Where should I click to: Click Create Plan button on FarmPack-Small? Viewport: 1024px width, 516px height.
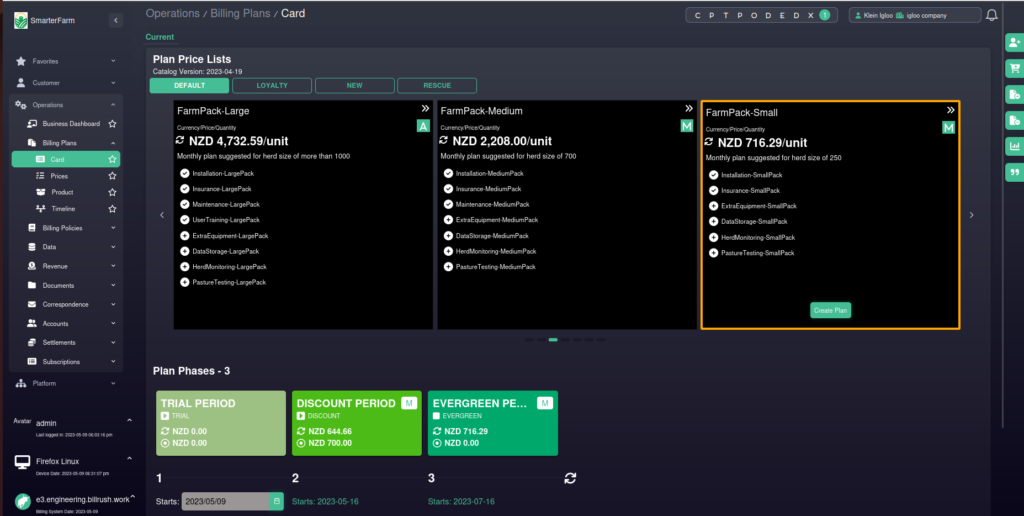coord(831,310)
